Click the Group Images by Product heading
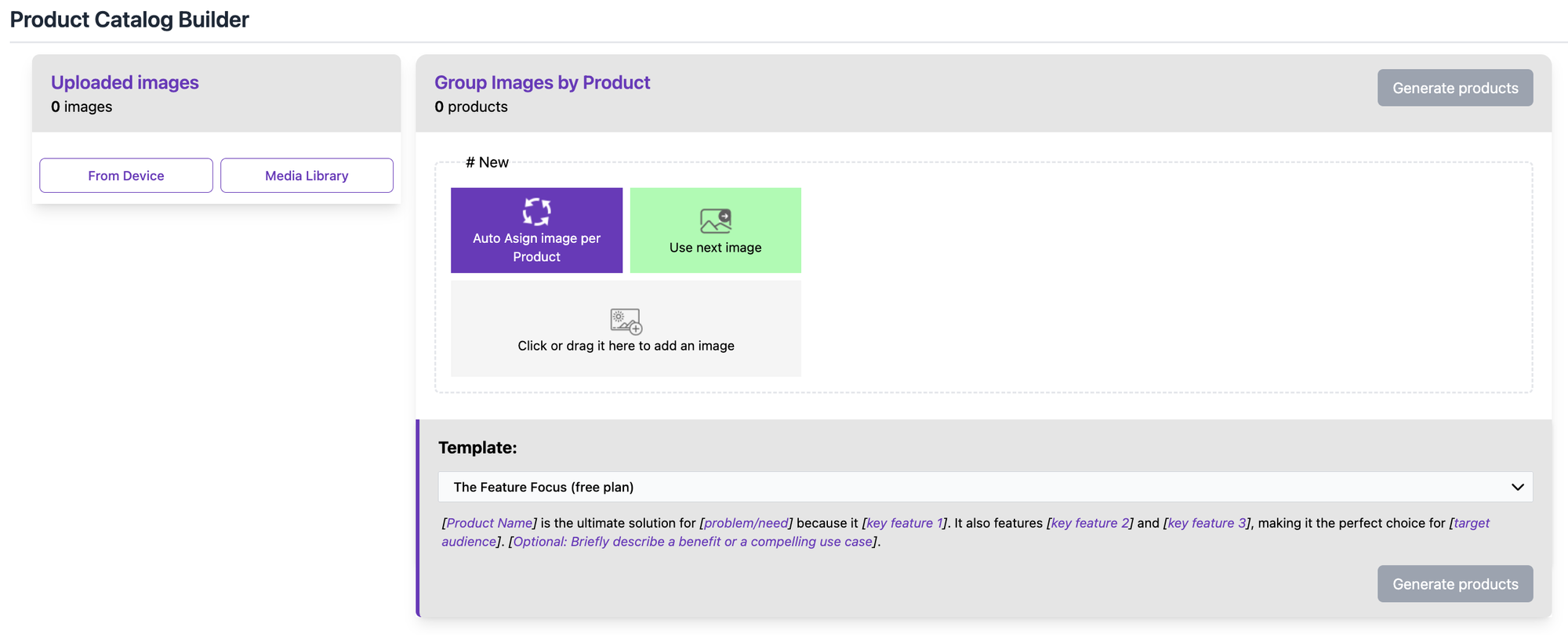 click(x=542, y=82)
